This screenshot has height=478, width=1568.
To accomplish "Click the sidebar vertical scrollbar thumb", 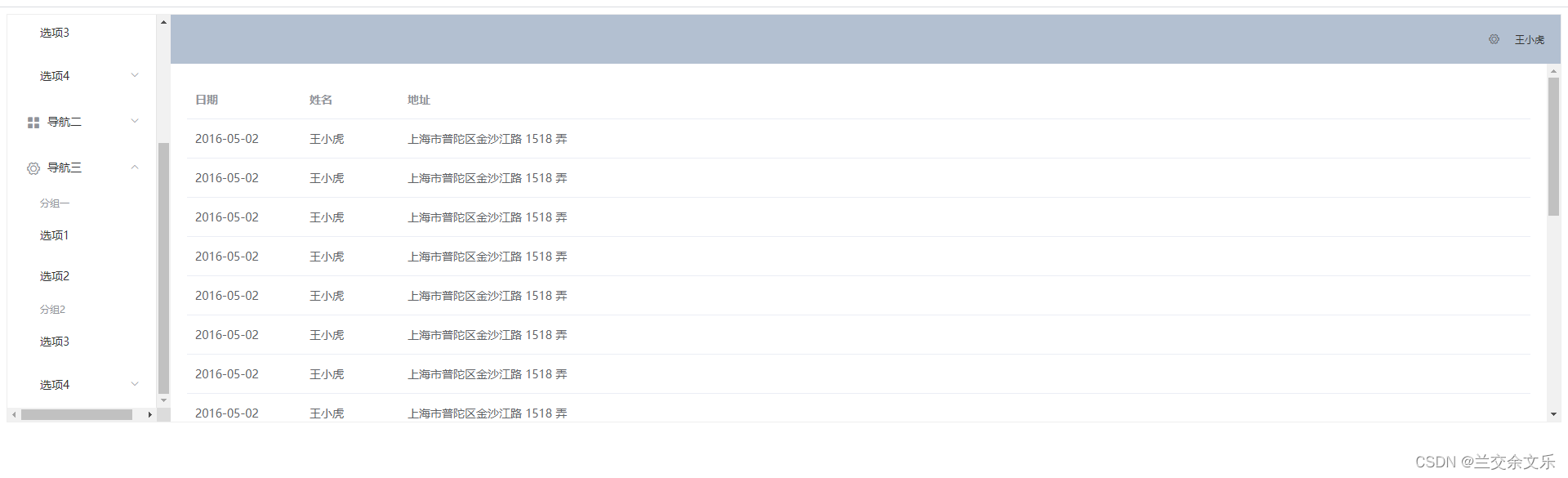I will 163,268.
